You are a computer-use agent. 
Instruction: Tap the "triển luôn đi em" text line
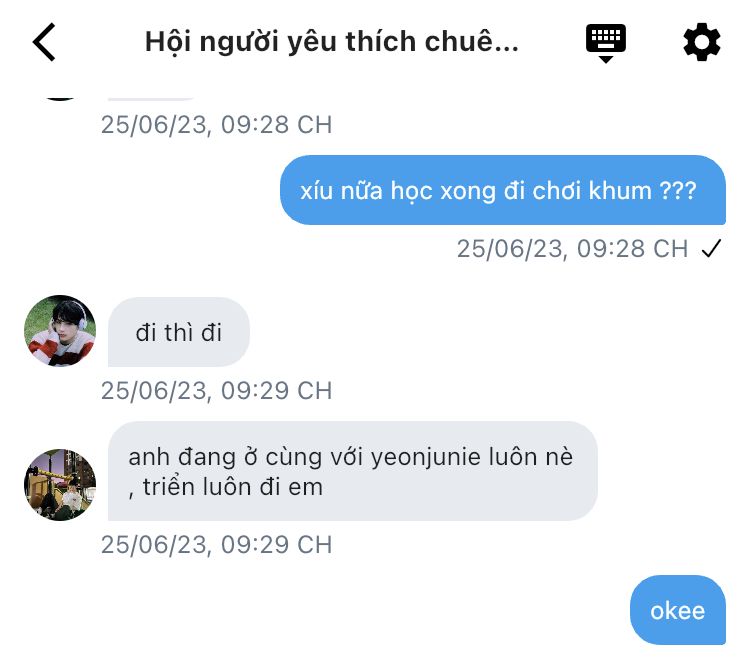coord(226,488)
